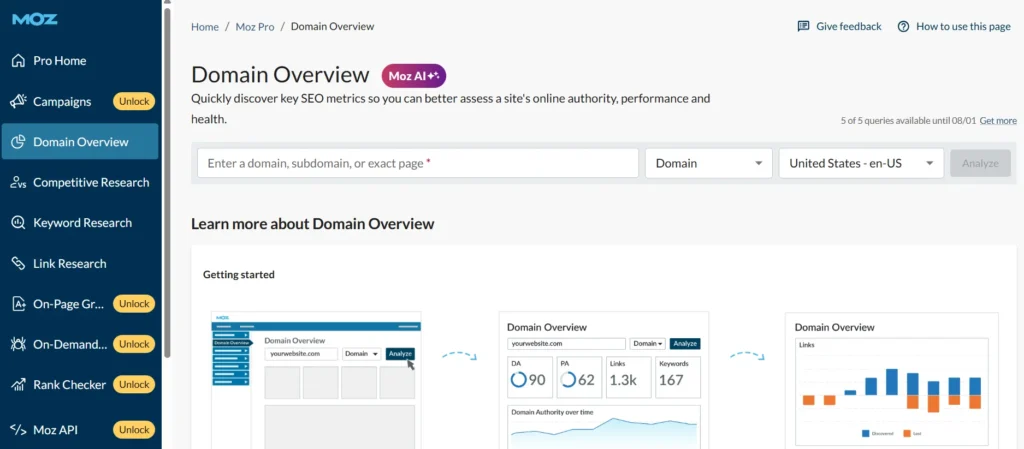1024x449 pixels.
Task: Click the Domain Overview page heading
Action: pyautogui.click(x=280, y=74)
